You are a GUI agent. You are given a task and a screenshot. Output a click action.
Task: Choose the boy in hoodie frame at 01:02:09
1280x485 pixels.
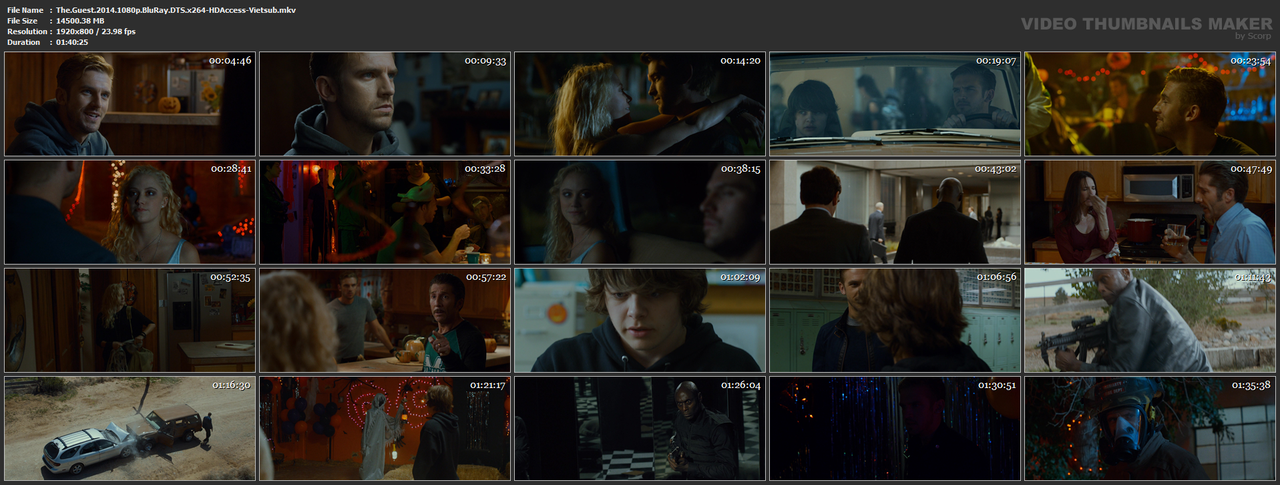coord(640,320)
